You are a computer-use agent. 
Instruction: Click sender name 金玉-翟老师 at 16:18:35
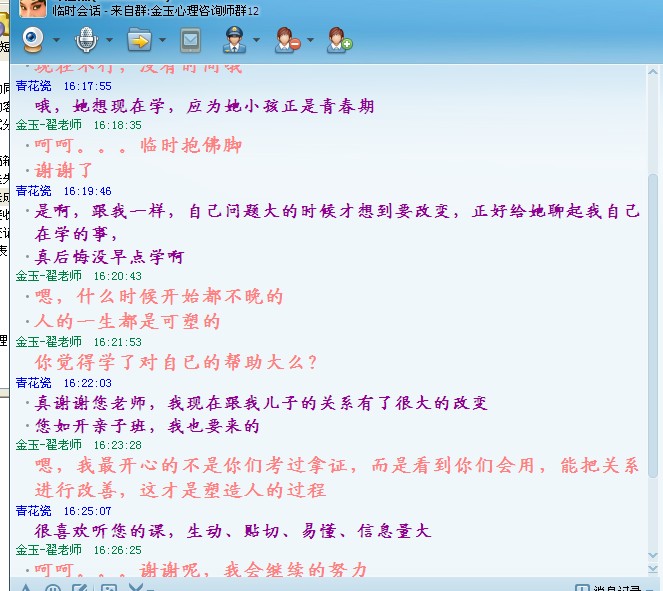[48, 125]
